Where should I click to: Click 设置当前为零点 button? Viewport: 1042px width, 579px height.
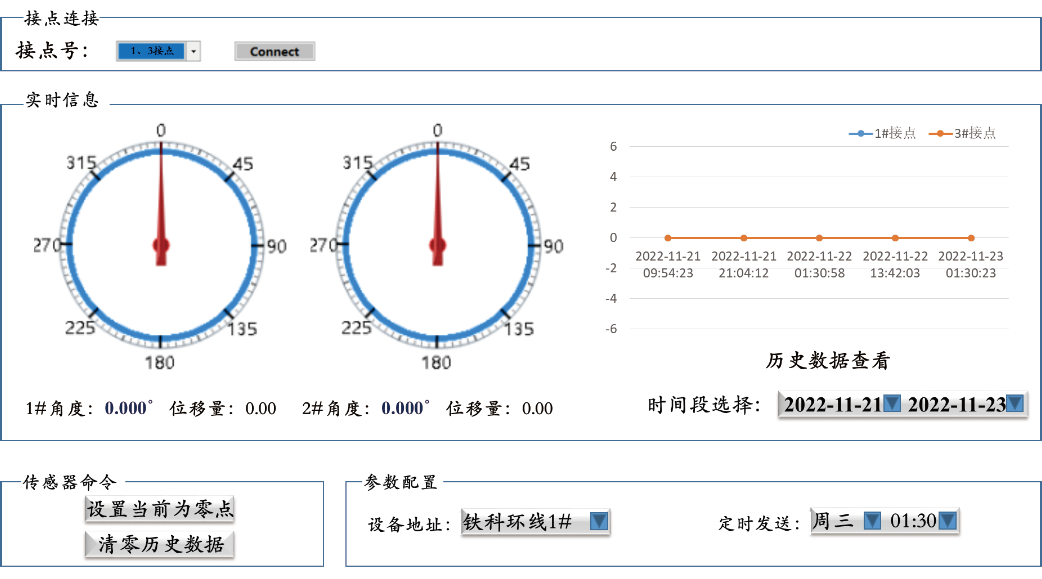160,509
